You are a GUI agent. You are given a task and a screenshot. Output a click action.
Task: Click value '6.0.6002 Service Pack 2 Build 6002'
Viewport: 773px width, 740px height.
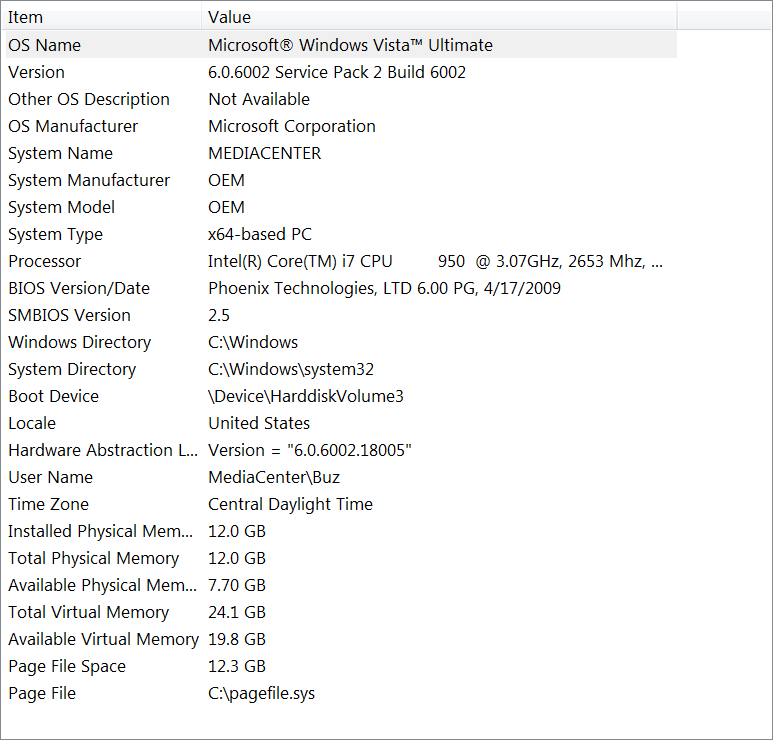(x=337, y=72)
